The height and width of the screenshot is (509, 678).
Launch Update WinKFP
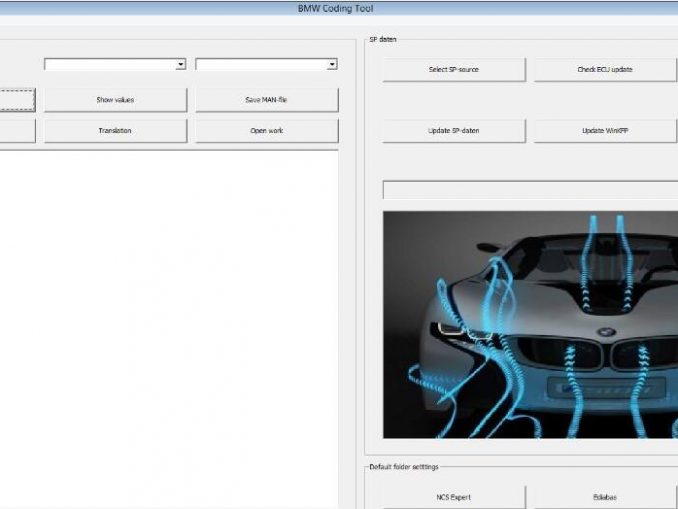tap(605, 131)
